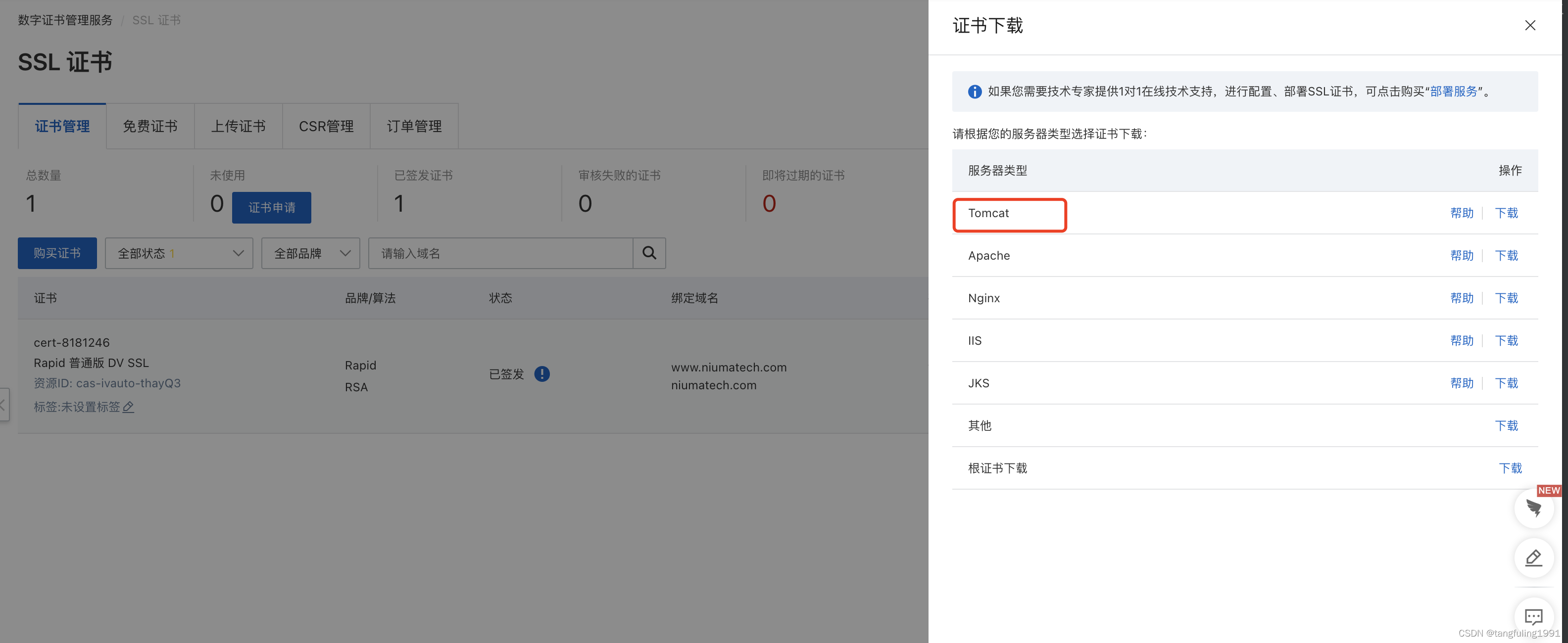Download the IIS certificate
This screenshot has height=643, width=1568.
coord(1507,341)
